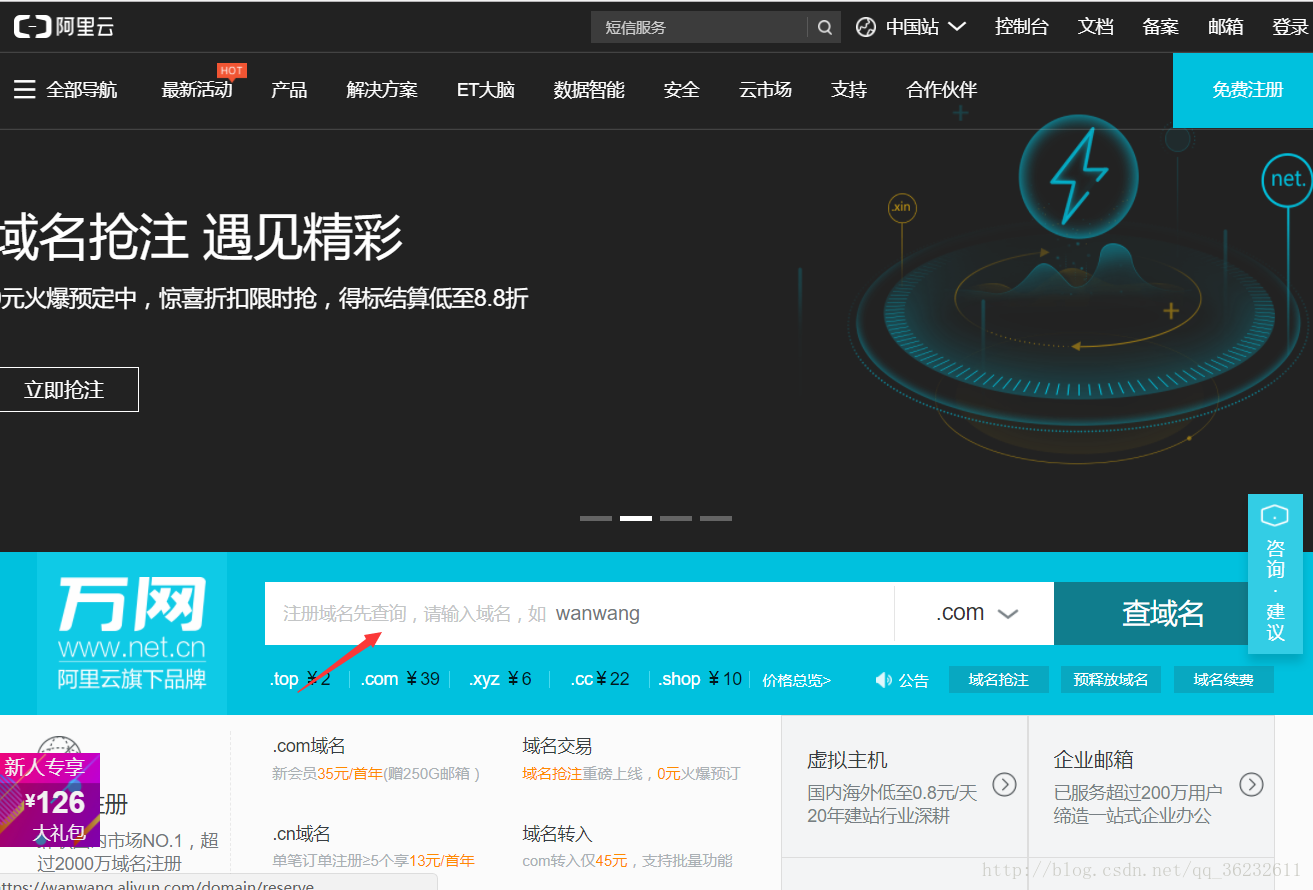This screenshot has width=1313, height=890.
Task: Open the 控制台 link
Action: click(1022, 27)
